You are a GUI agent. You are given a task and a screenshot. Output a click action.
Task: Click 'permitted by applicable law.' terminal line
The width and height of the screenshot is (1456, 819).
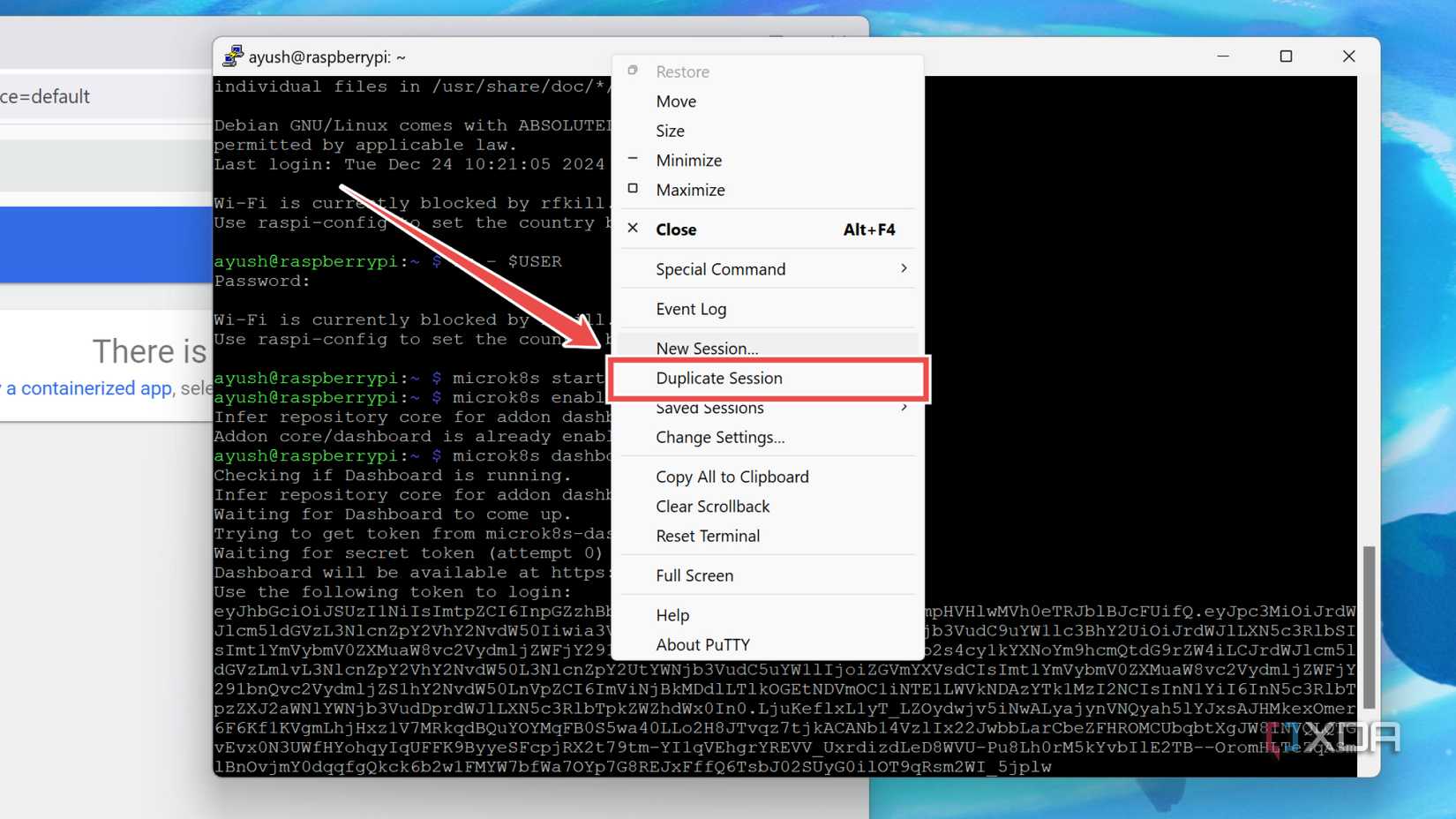click(x=365, y=145)
